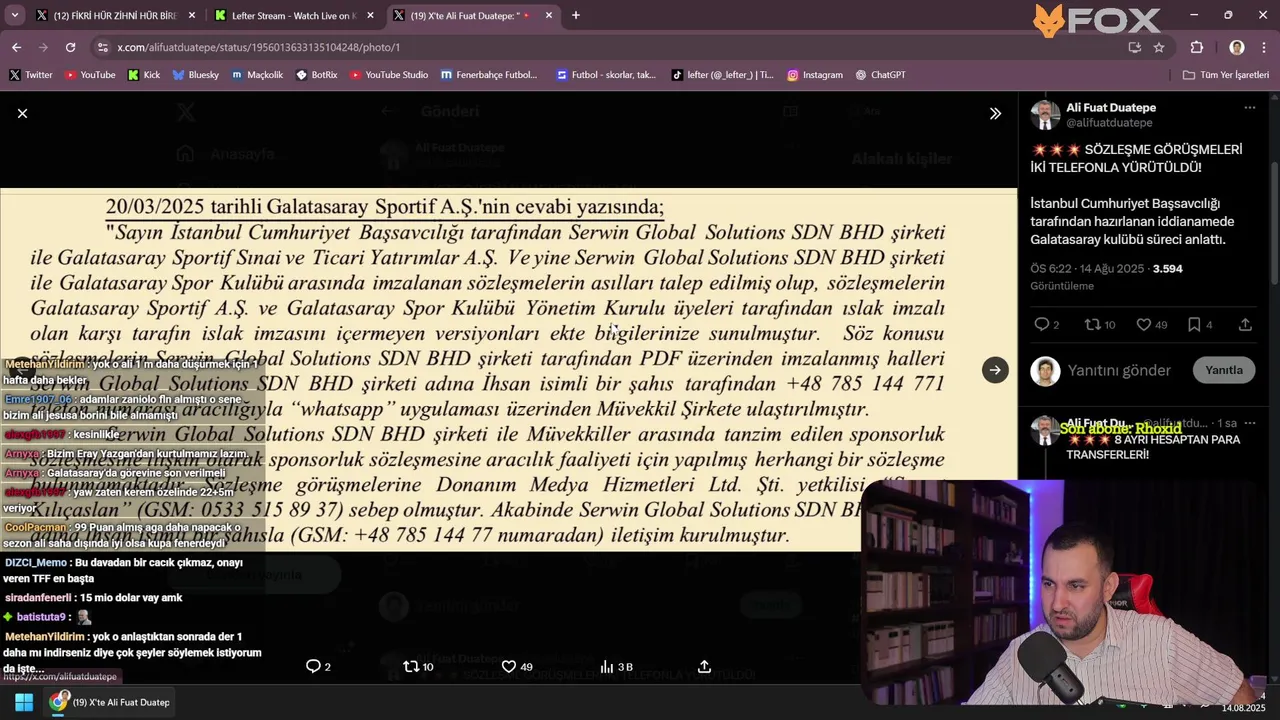The height and width of the screenshot is (720, 1280).
Task: Open the ChatGPT bookmark
Action: coord(880,75)
